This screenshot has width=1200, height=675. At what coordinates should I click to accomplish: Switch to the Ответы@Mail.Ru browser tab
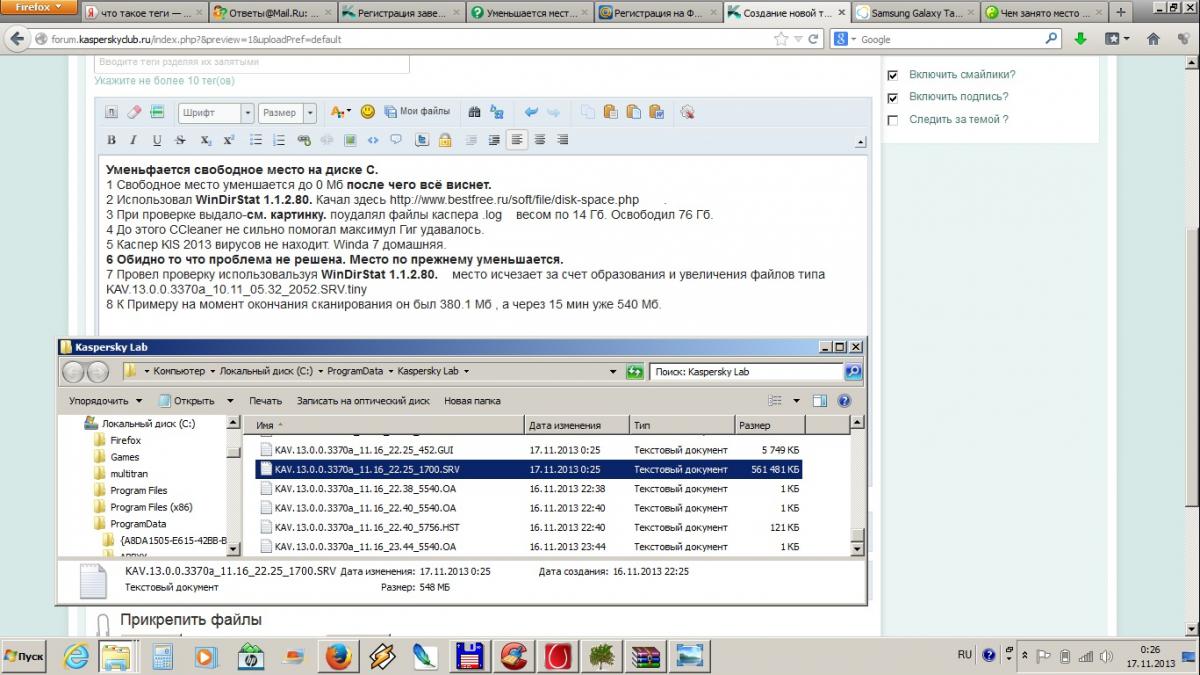tap(272, 13)
